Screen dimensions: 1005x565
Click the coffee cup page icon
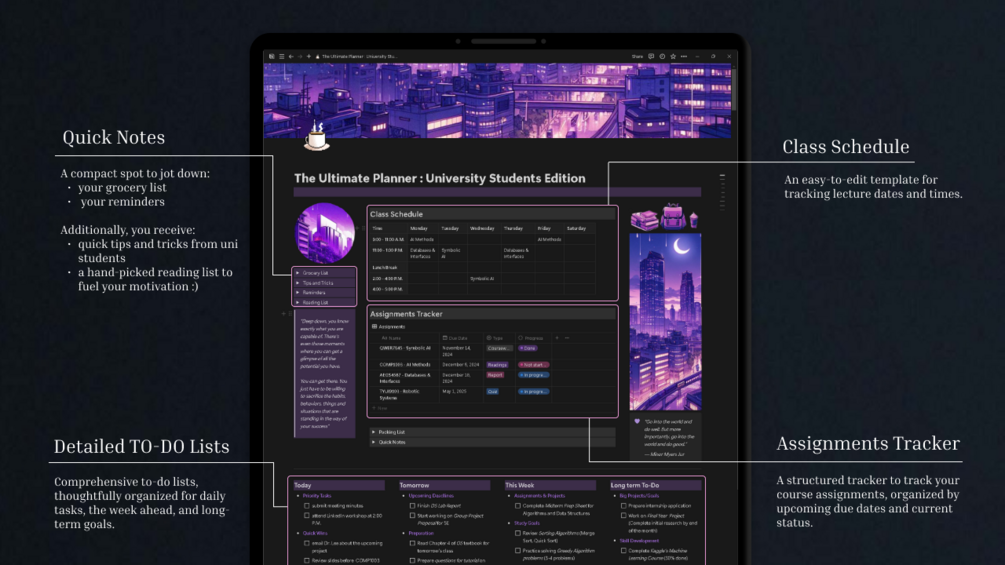click(x=317, y=136)
